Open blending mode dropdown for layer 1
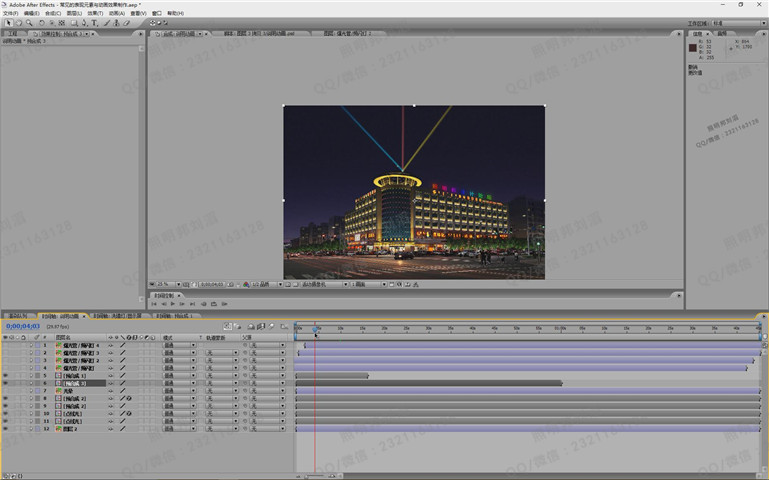This screenshot has width=769, height=480. coord(179,345)
